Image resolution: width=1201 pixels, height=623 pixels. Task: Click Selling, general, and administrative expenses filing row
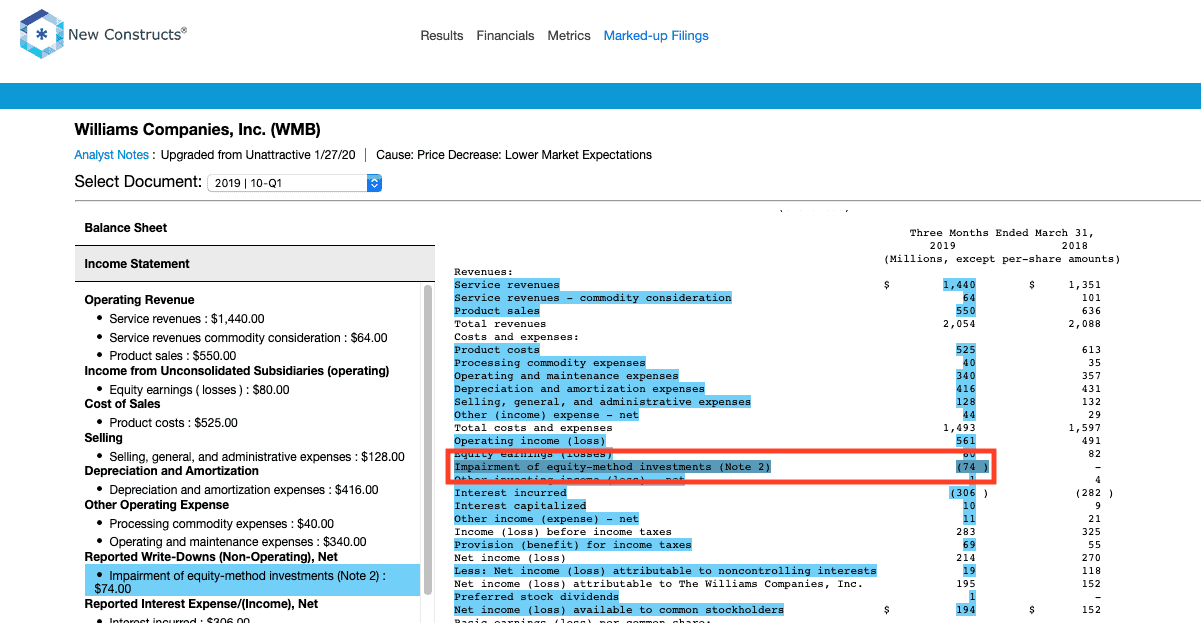602,402
